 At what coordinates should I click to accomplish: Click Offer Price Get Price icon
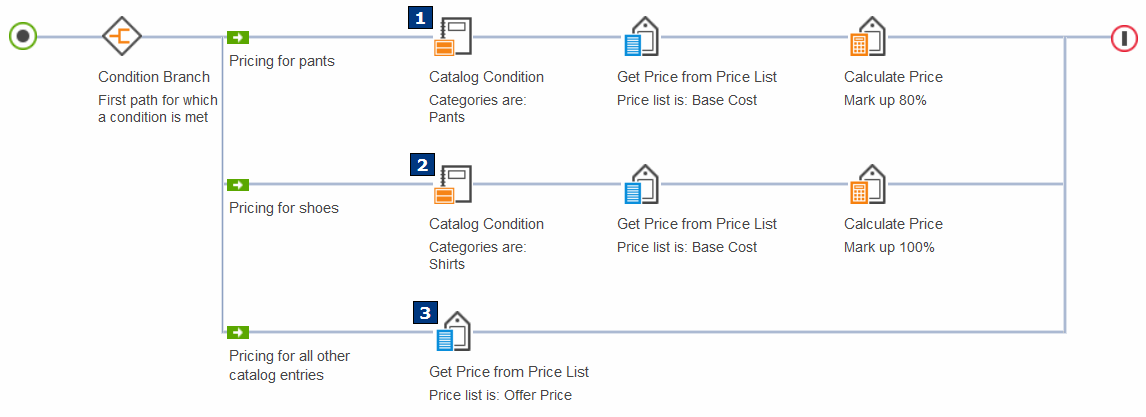point(453,332)
